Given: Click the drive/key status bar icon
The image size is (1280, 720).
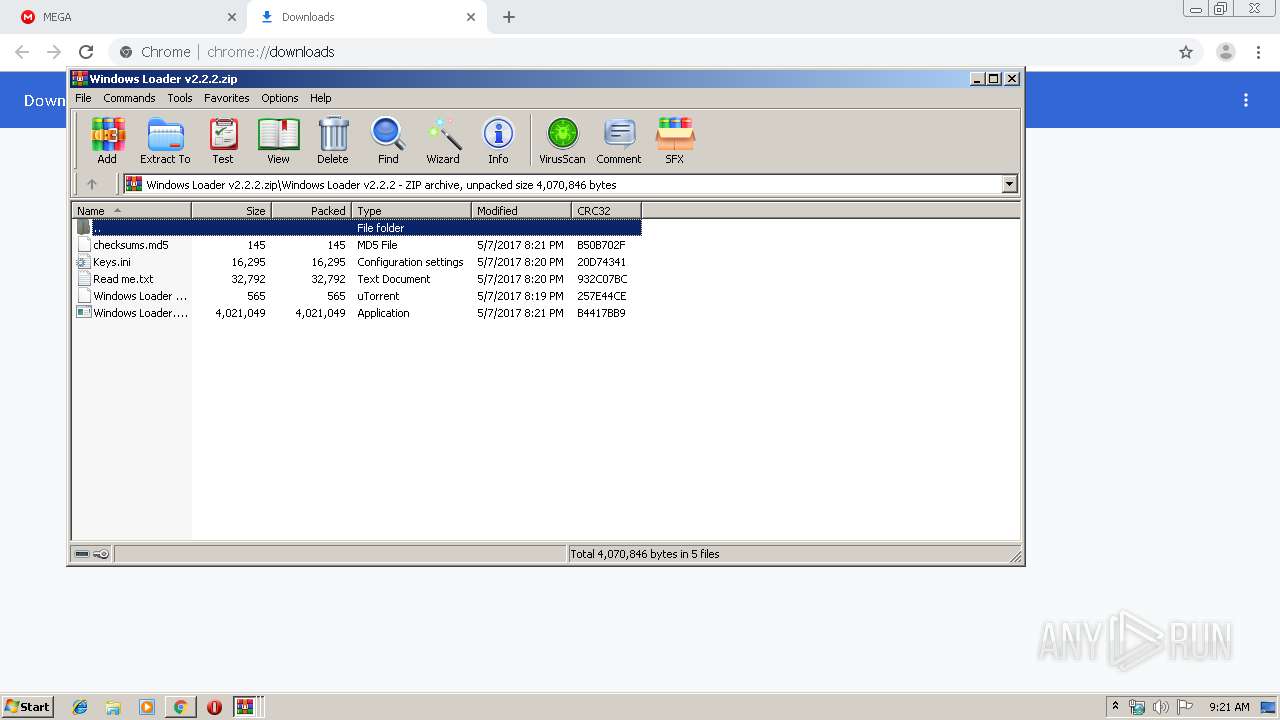Looking at the screenshot, I should tap(92, 554).
